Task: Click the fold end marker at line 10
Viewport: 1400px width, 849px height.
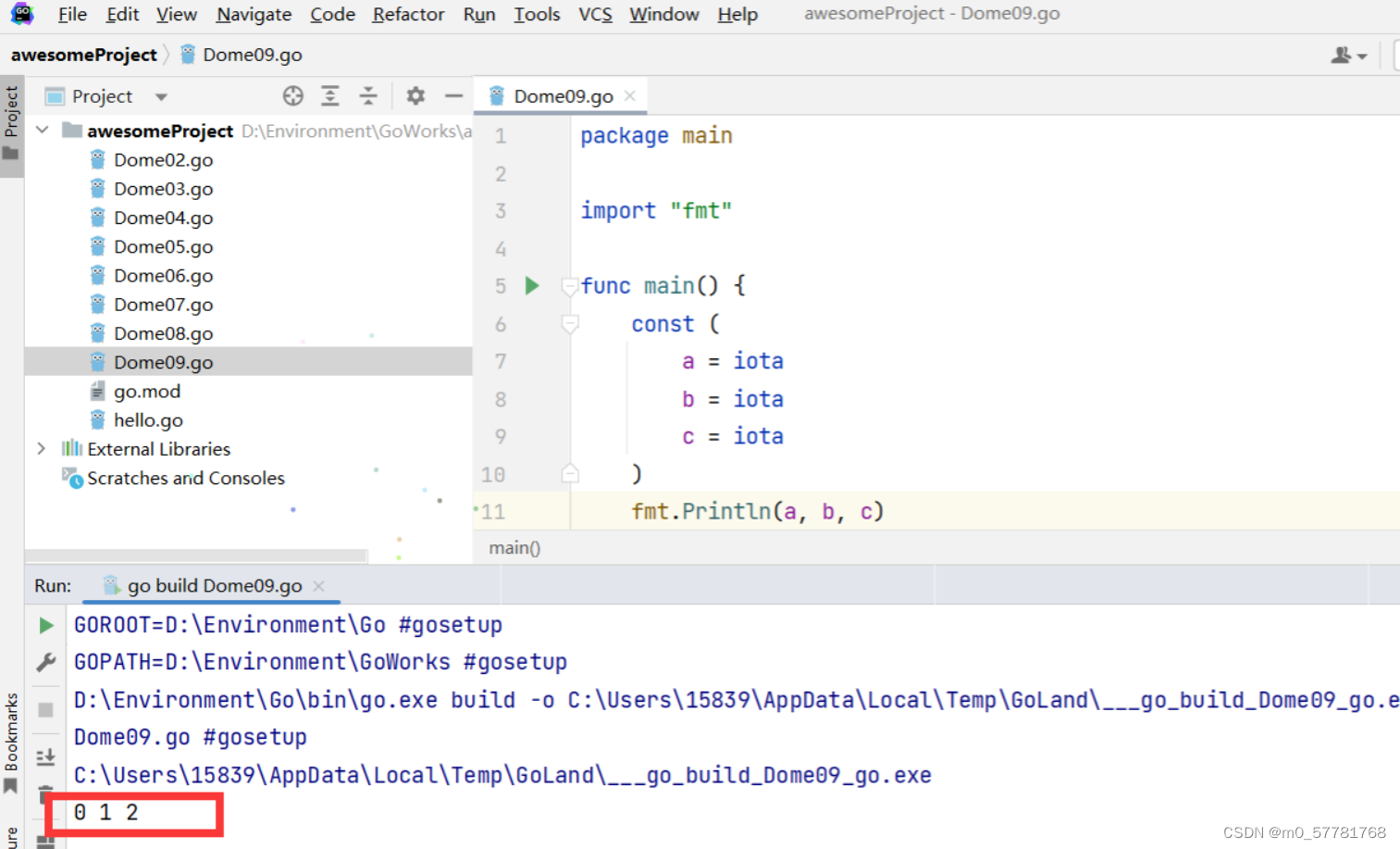Action: [x=570, y=474]
